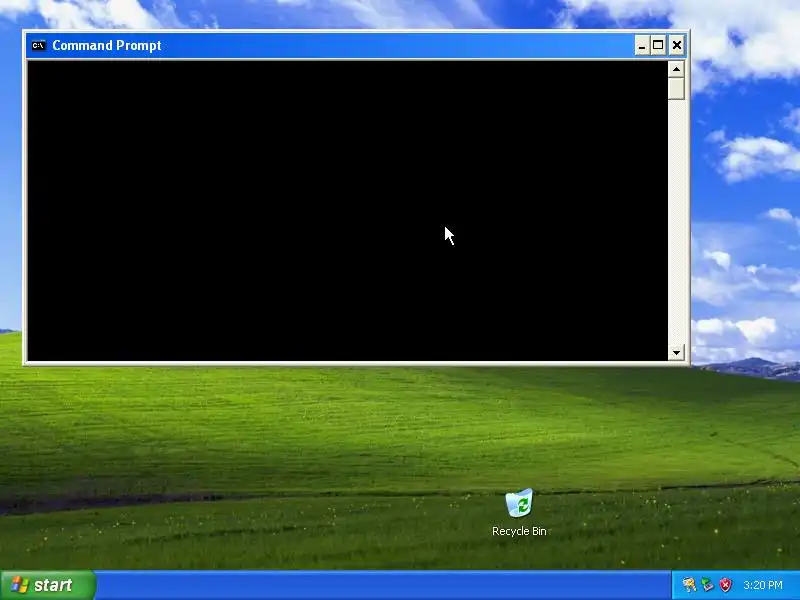The width and height of the screenshot is (800, 600).
Task: Click the 3:20 PM system clock
Action: click(763, 585)
